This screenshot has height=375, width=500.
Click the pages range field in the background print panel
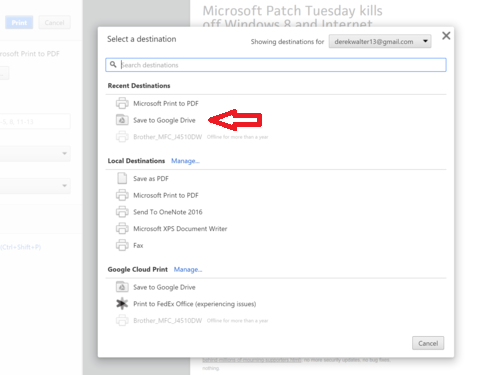(35, 122)
